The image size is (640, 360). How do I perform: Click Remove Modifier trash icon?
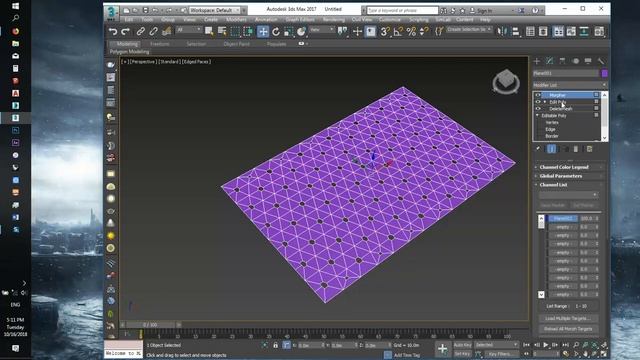[x=576, y=149]
